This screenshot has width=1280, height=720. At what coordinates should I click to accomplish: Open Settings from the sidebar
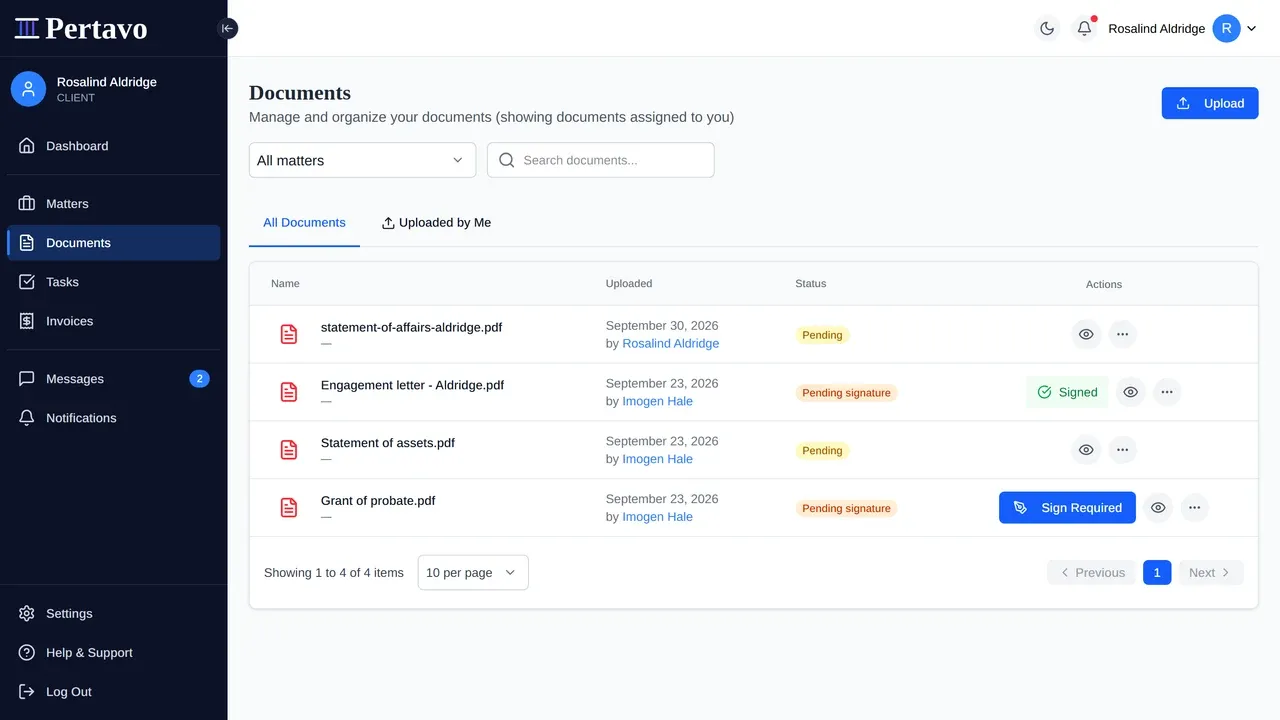pos(114,614)
